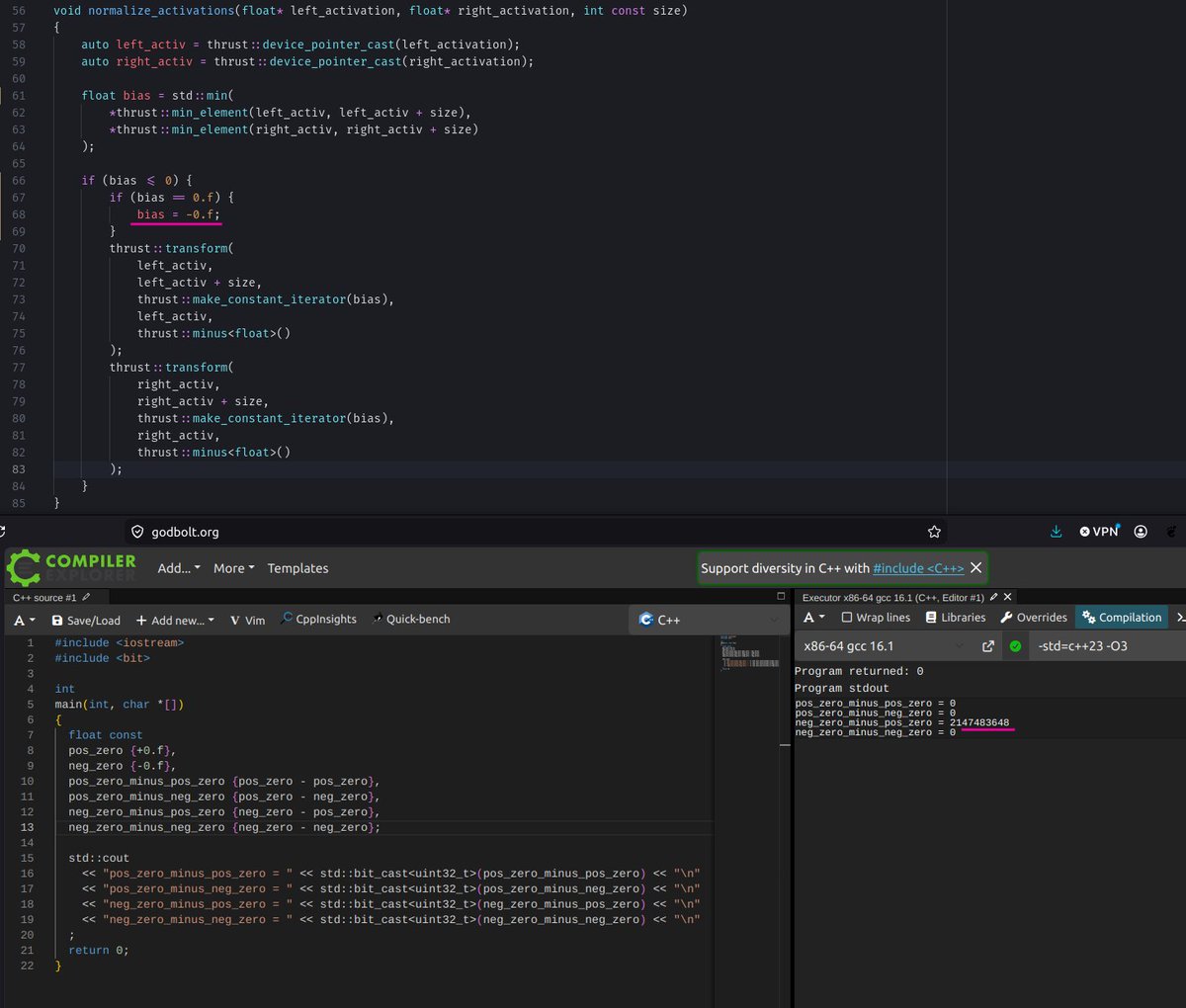This screenshot has width=1186, height=1008.
Task: Open the Add new... dropdown in editor
Action: (175, 620)
